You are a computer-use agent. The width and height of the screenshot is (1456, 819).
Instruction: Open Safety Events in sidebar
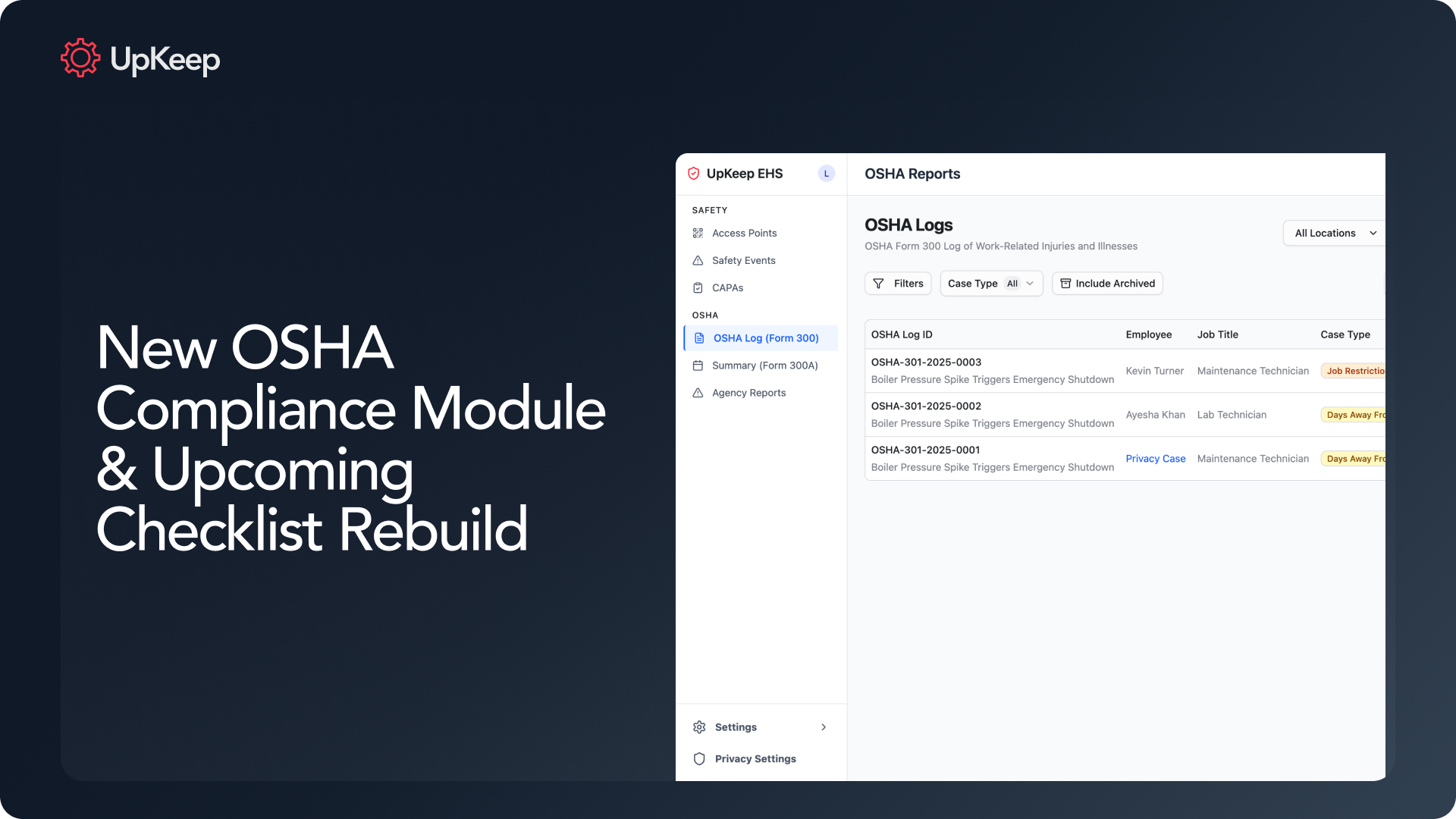point(761,260)
